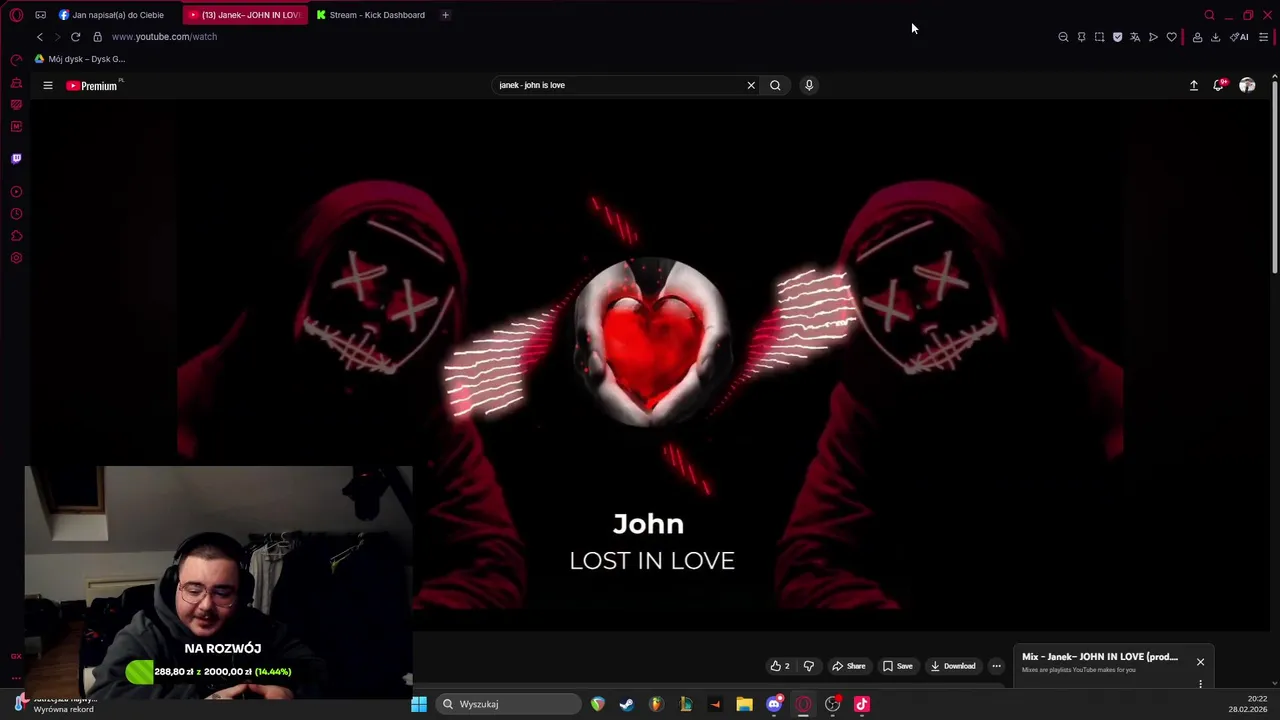
Task: Start voice search with microphone
Action: [x=809, y=85]
